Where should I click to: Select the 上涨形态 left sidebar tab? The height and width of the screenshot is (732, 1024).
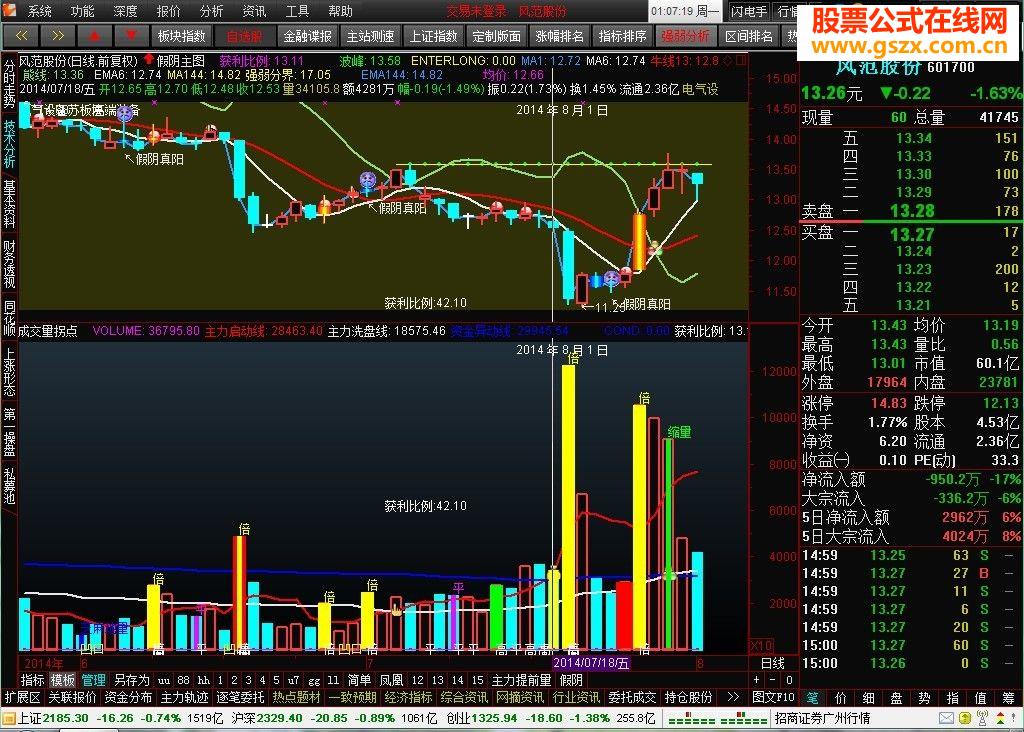click(x=9, y=372)
